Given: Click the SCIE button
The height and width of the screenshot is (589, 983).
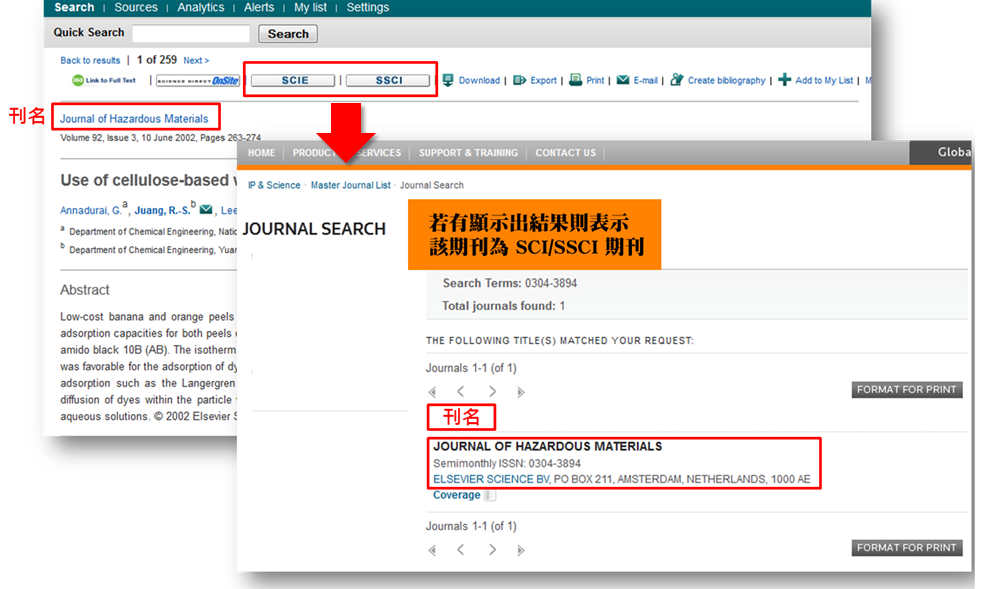Looking at the screenshot, I should click(x=293, y=80).
